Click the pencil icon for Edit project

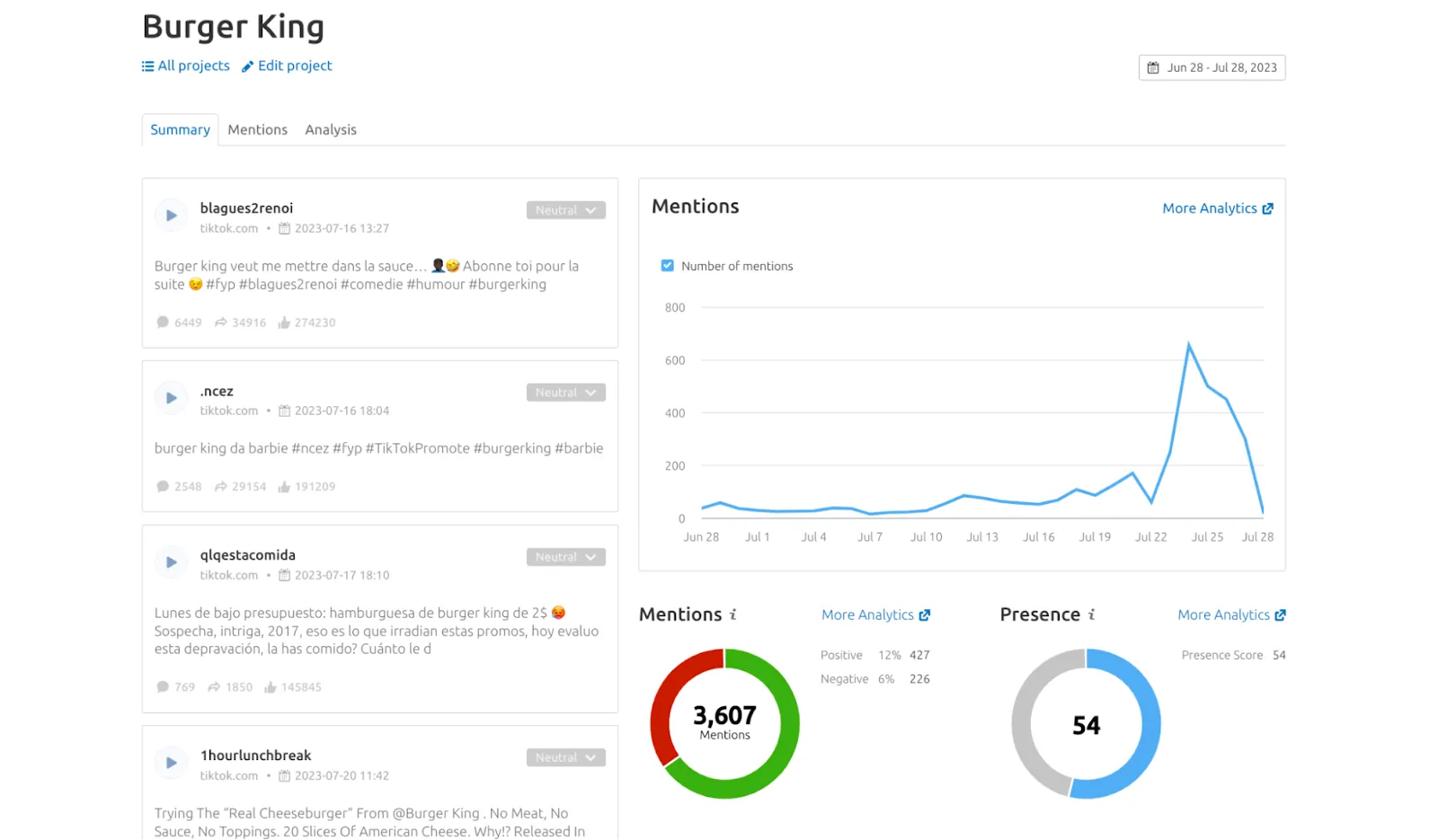pos(247,66)
